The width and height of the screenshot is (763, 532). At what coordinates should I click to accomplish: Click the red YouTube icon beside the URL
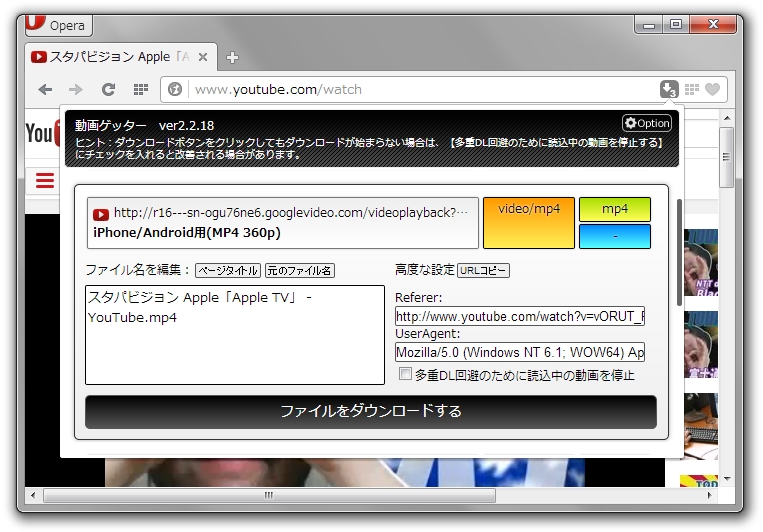click(x=101, y=214)
